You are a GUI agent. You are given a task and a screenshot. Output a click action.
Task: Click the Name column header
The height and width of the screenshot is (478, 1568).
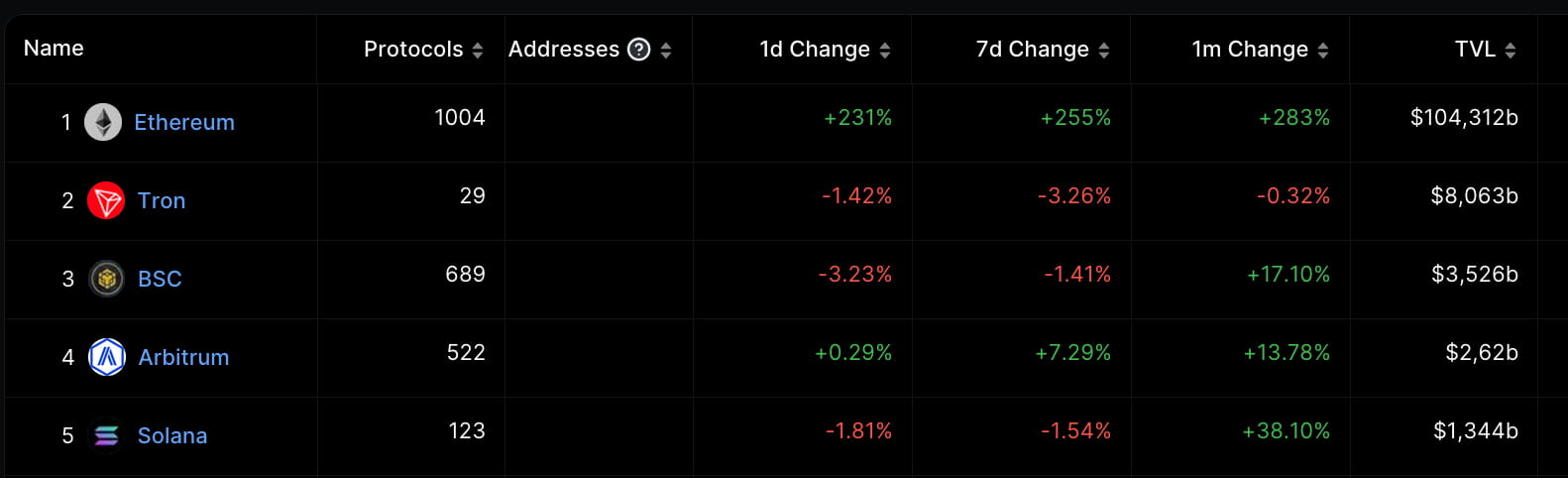point(54,49)
